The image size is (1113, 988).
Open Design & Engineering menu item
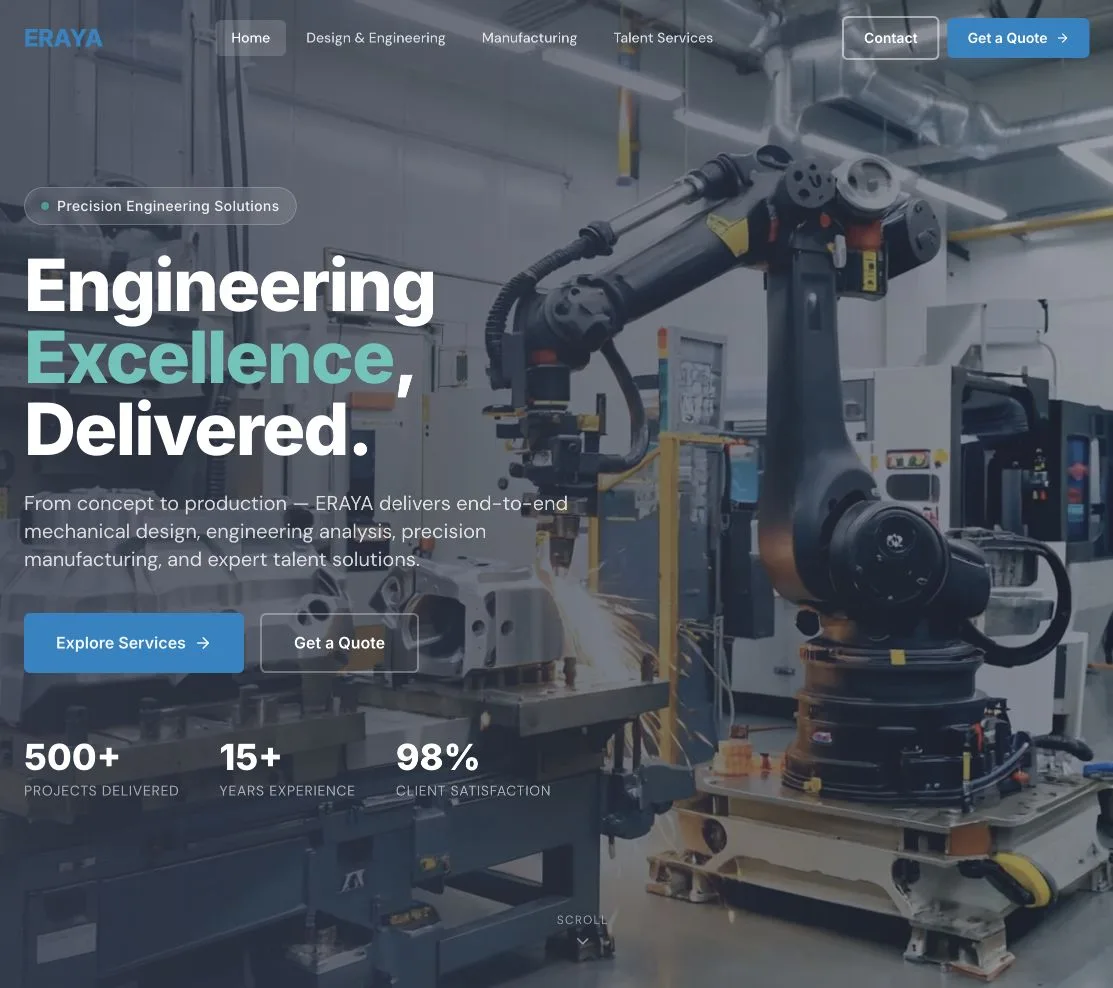pyautogui.click(x=375, y=38)
